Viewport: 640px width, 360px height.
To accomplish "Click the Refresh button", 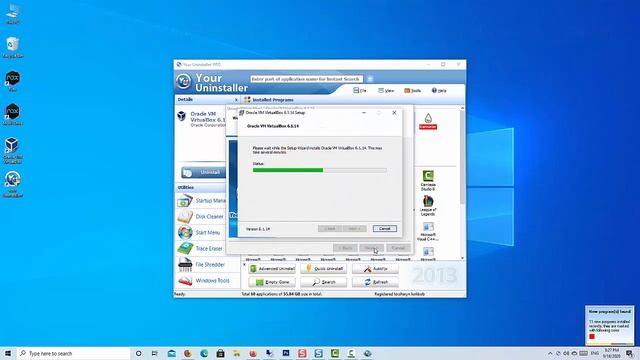I will pos(375,282).
